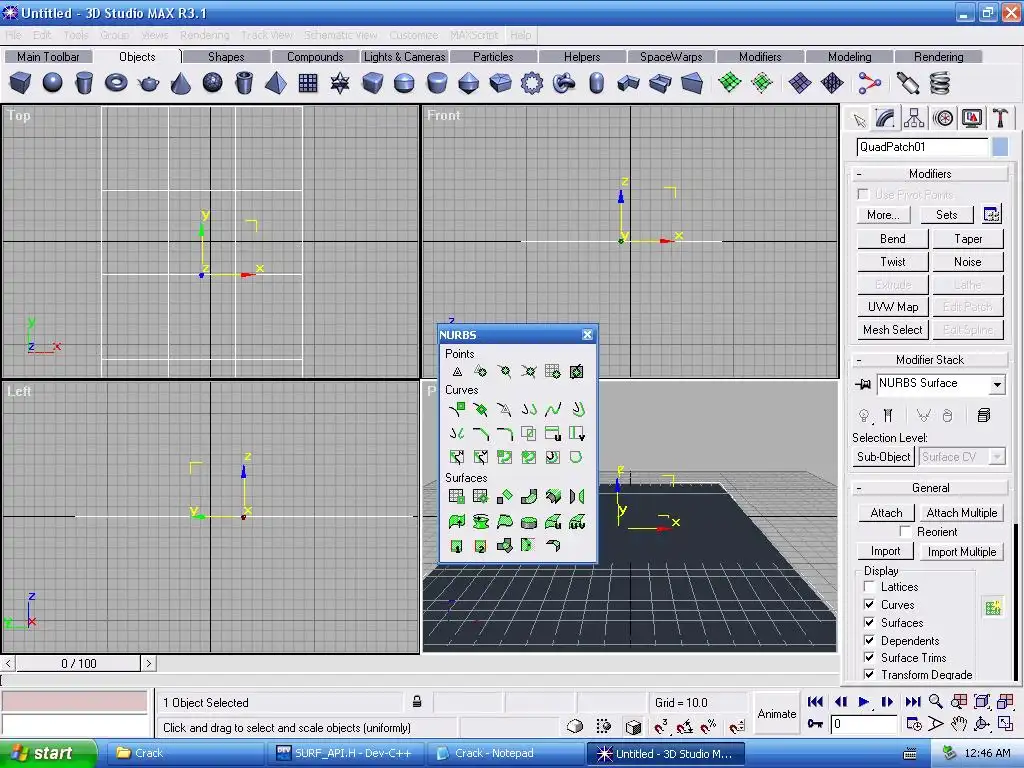Open the Hierarchy command panel tab
The image size is (1024, 768).
click(x=914, y=118)
